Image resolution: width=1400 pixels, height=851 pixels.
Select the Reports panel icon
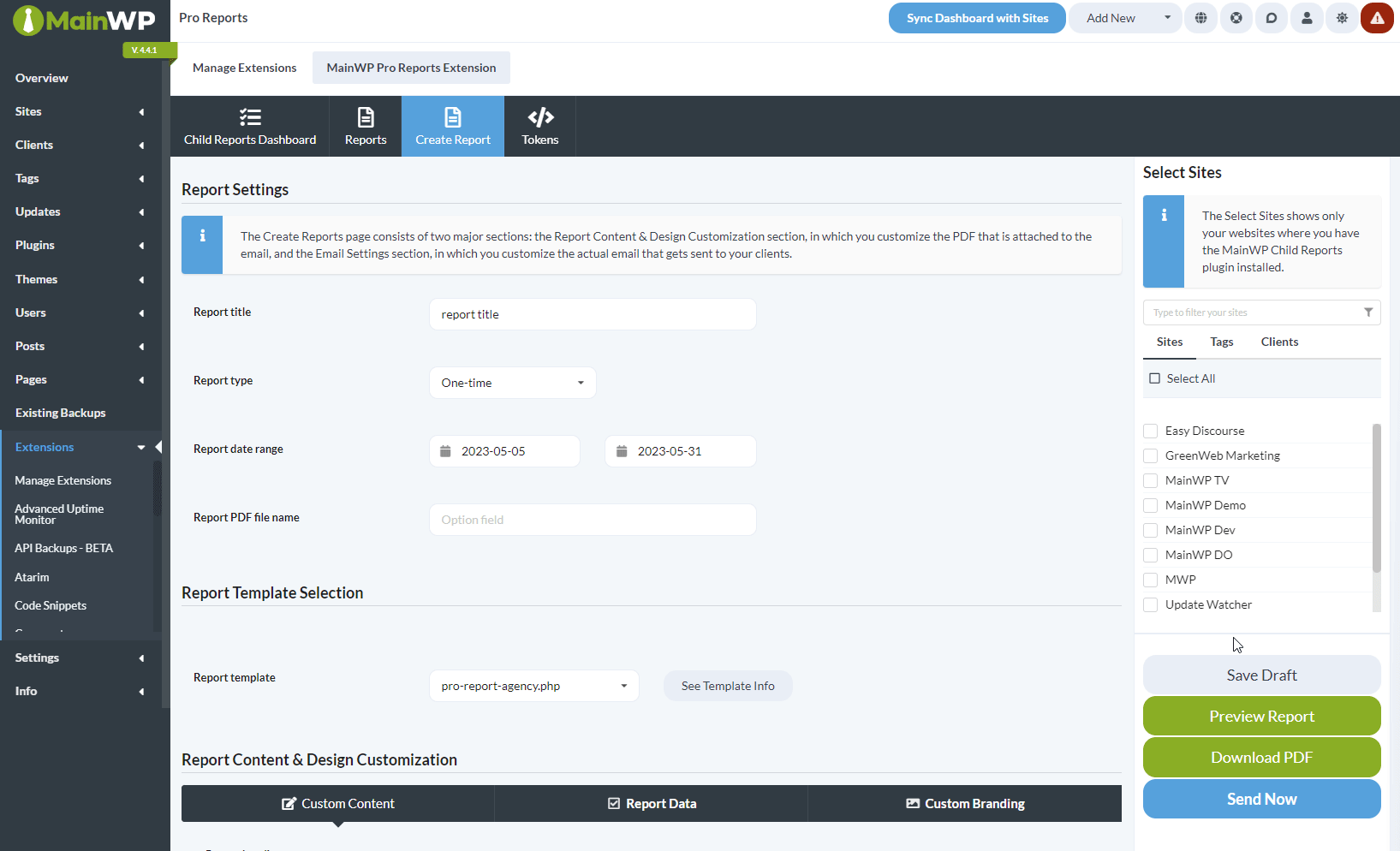[x=366, y=126]
